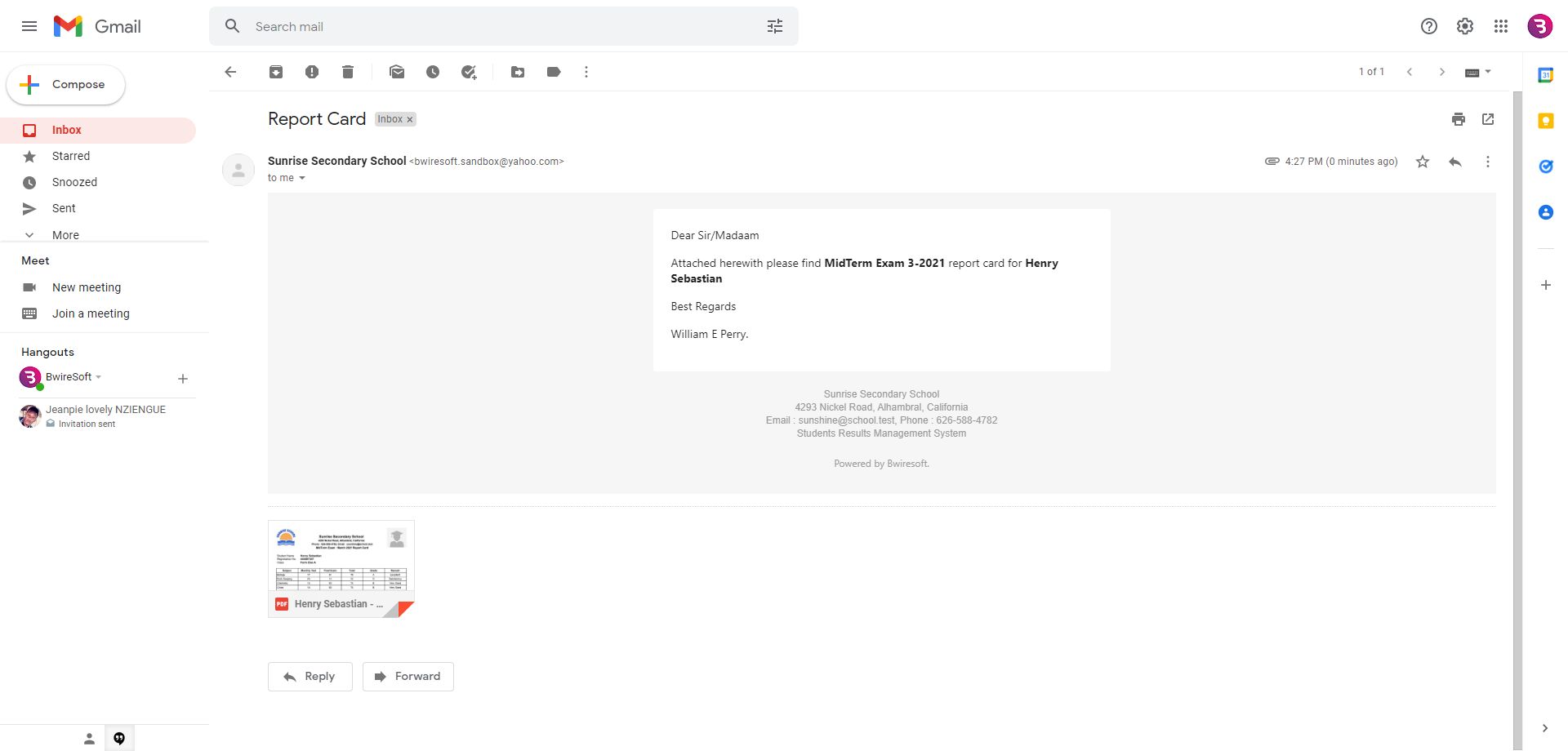Viewport: 1568px width, 751px height.
Task: Open the Move to folder icon
Action: tap(518, 72)
